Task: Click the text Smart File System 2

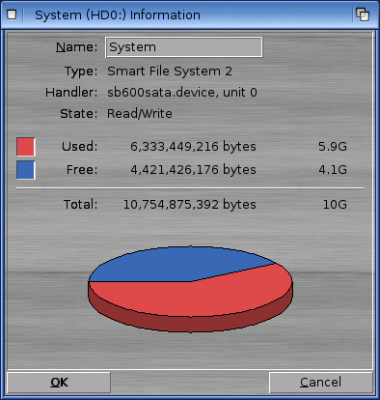Action: pyautogui.click(x=169, y=71)
